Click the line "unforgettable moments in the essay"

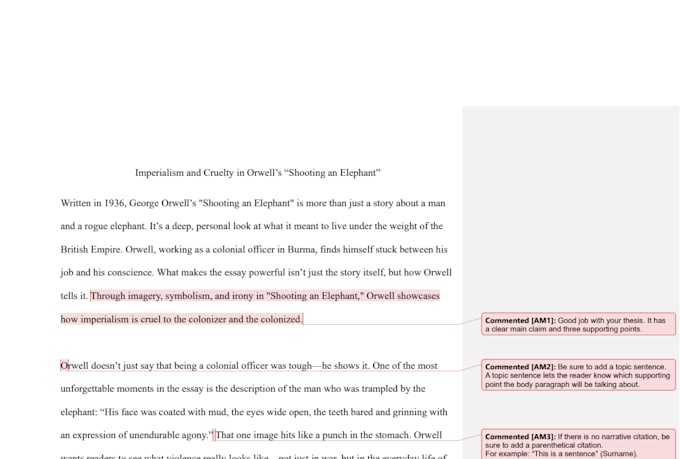tap(243, 389)
